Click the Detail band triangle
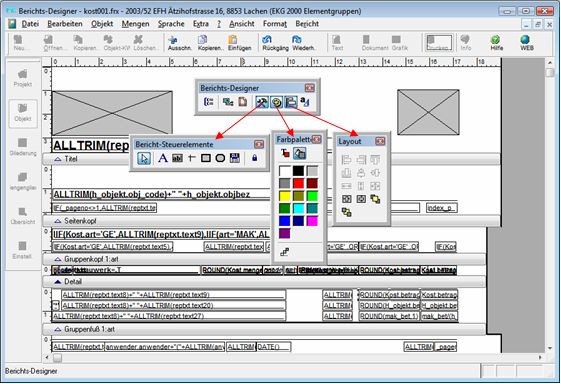The width and height of the screenshot is (561, 384). (x=58, y=282)
